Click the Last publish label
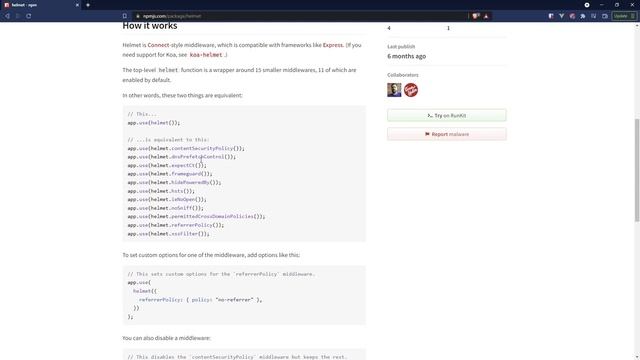Image resolution: width=640 pixels, height=360 pixels. coord(401,47)
